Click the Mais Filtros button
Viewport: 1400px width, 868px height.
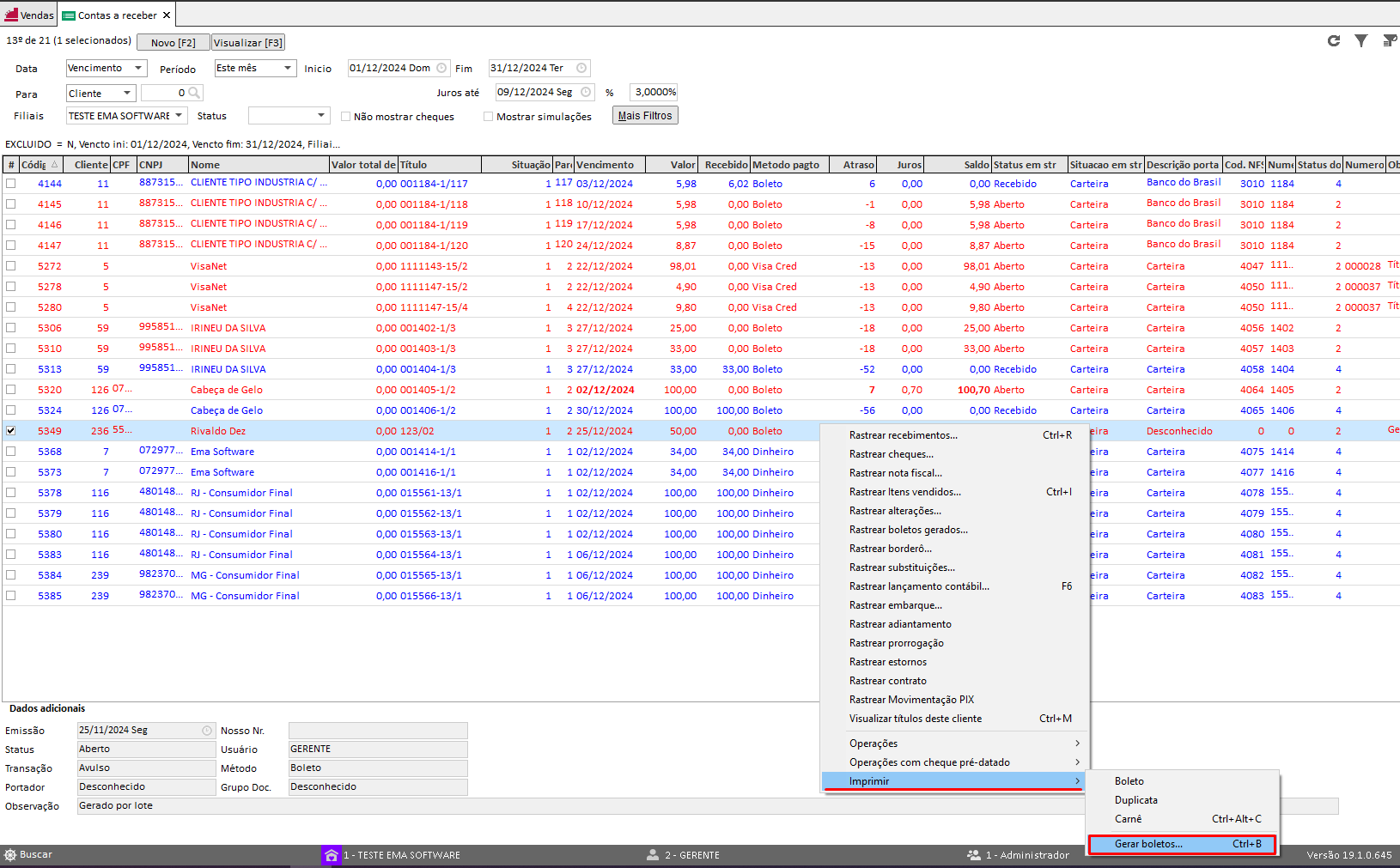[645, 116]
